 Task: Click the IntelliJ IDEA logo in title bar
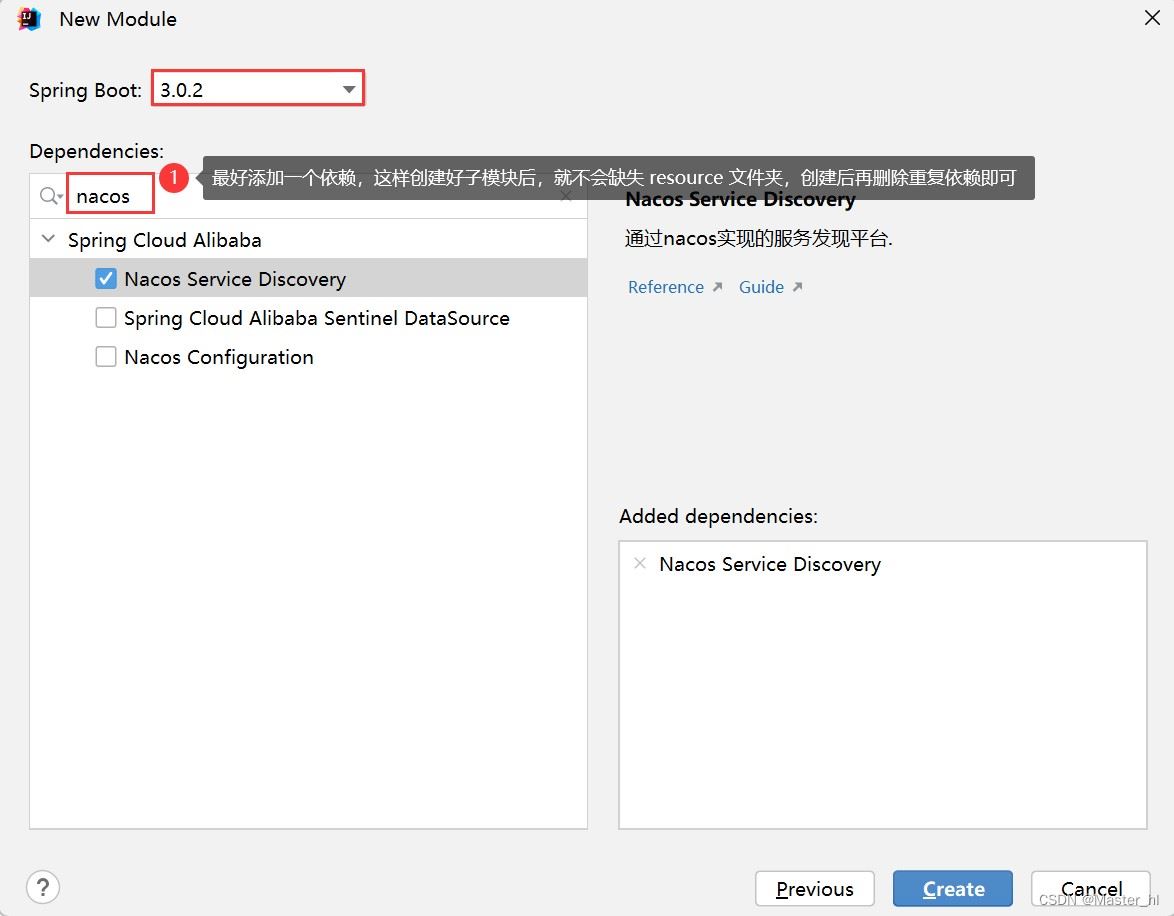[29, 19]
